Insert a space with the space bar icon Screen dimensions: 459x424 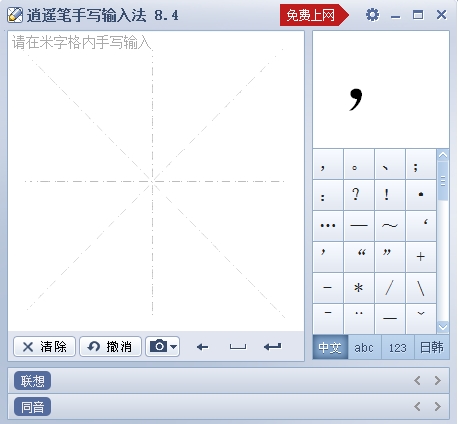[238, 347]
